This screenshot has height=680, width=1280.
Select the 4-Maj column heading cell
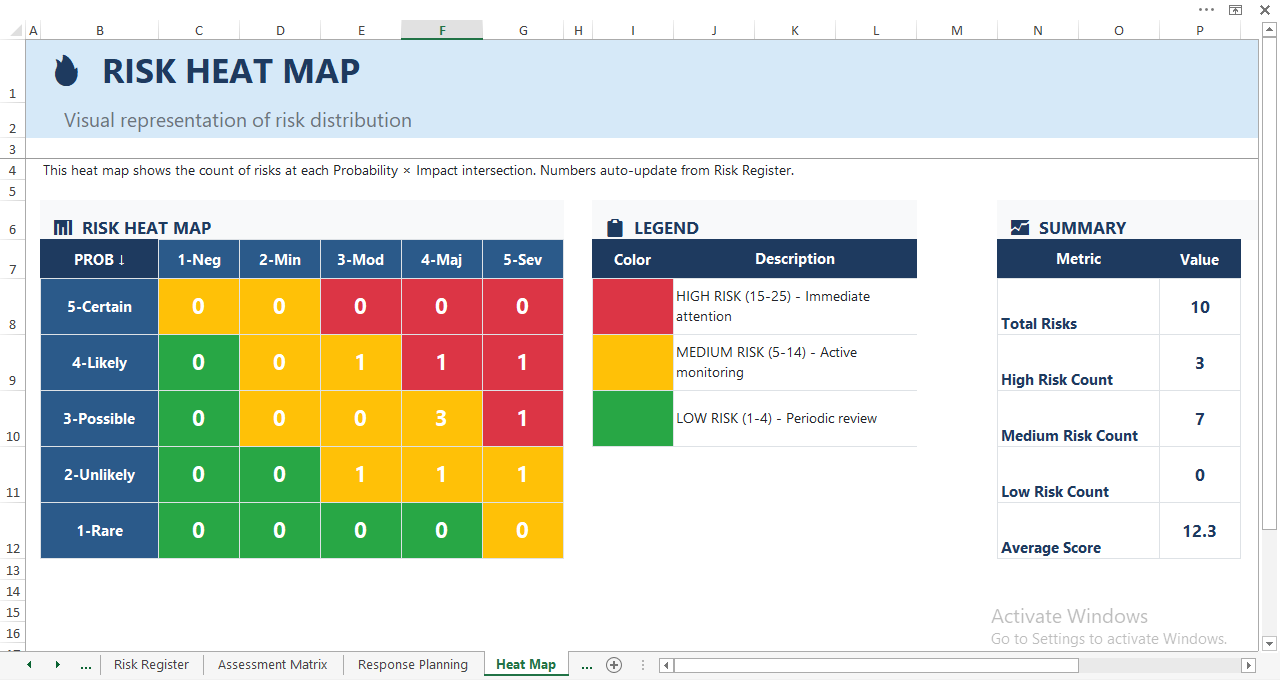point(442,260)
